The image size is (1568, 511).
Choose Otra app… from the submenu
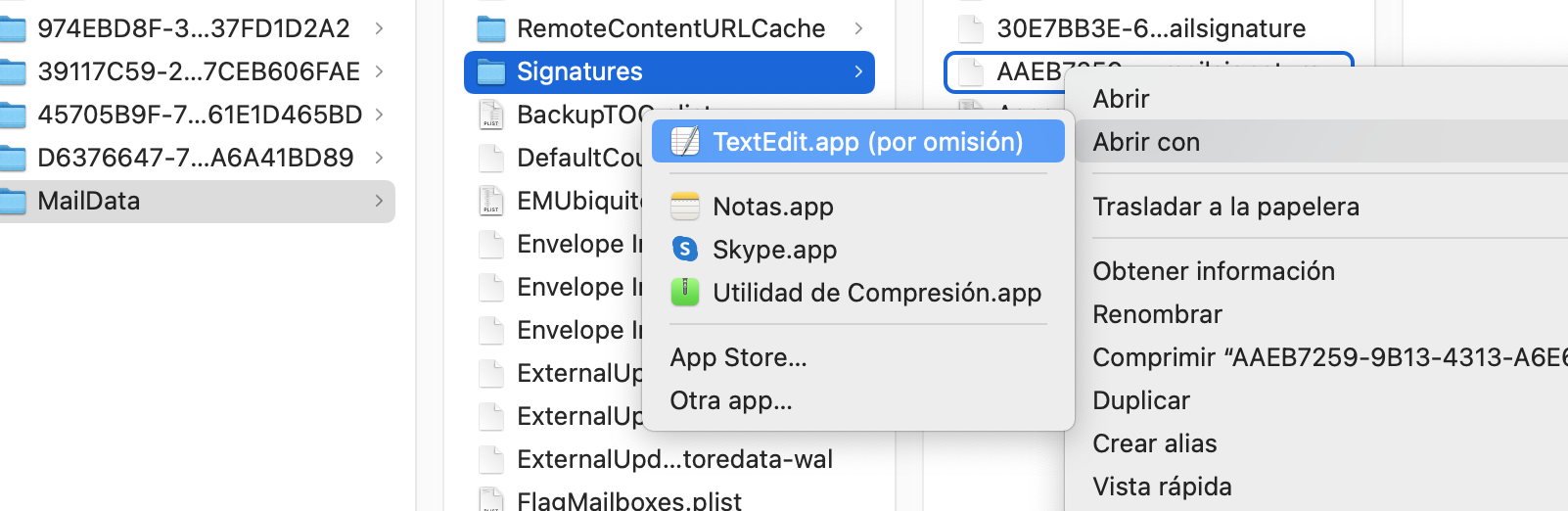pos(730,400)
